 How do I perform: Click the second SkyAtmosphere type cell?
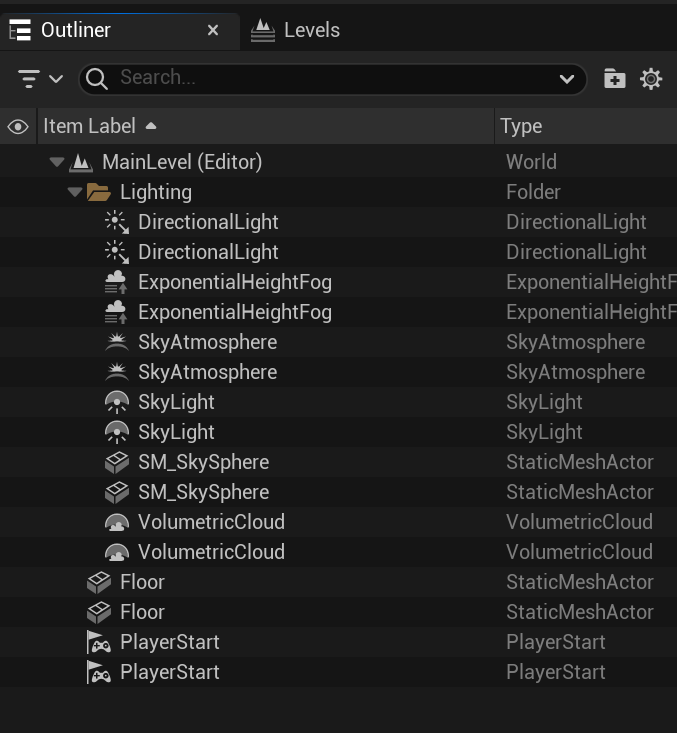(x=576, y=373)
